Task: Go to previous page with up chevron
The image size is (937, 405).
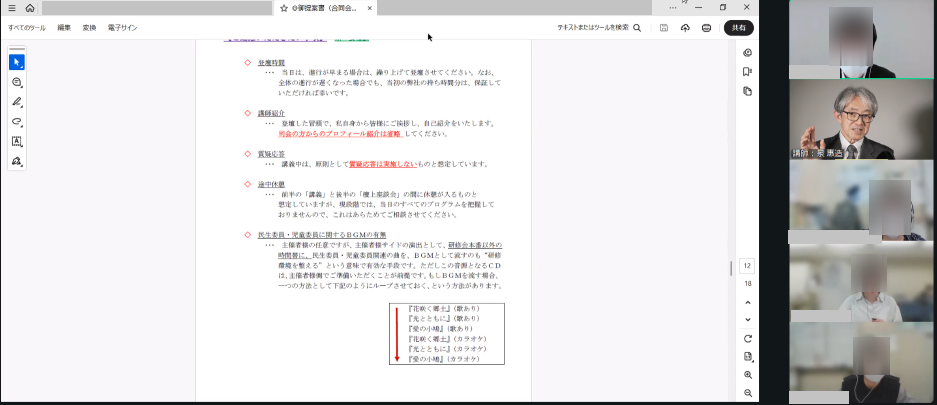Action: click(x=747, y=302)
